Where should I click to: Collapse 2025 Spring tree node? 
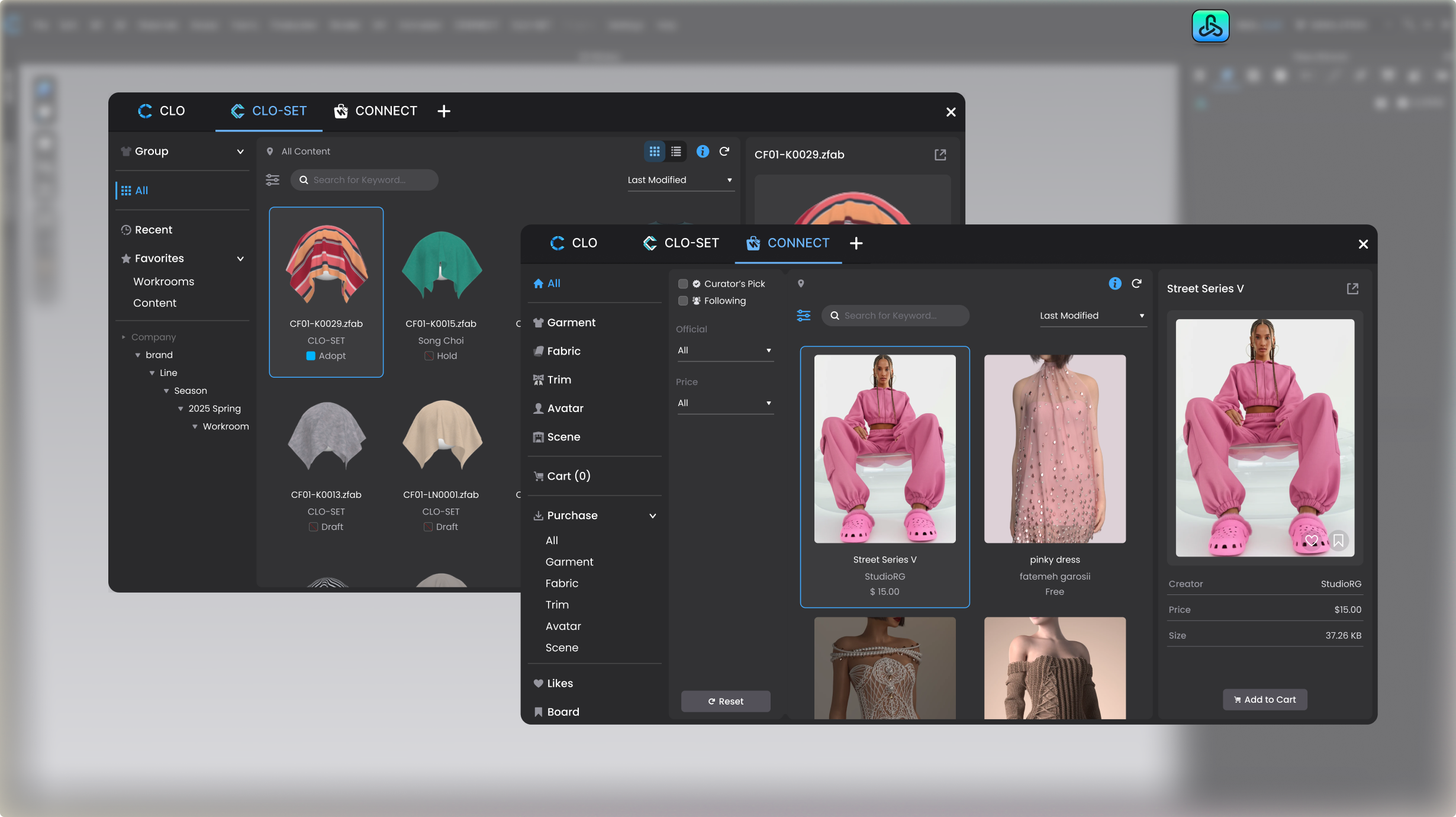181,408
